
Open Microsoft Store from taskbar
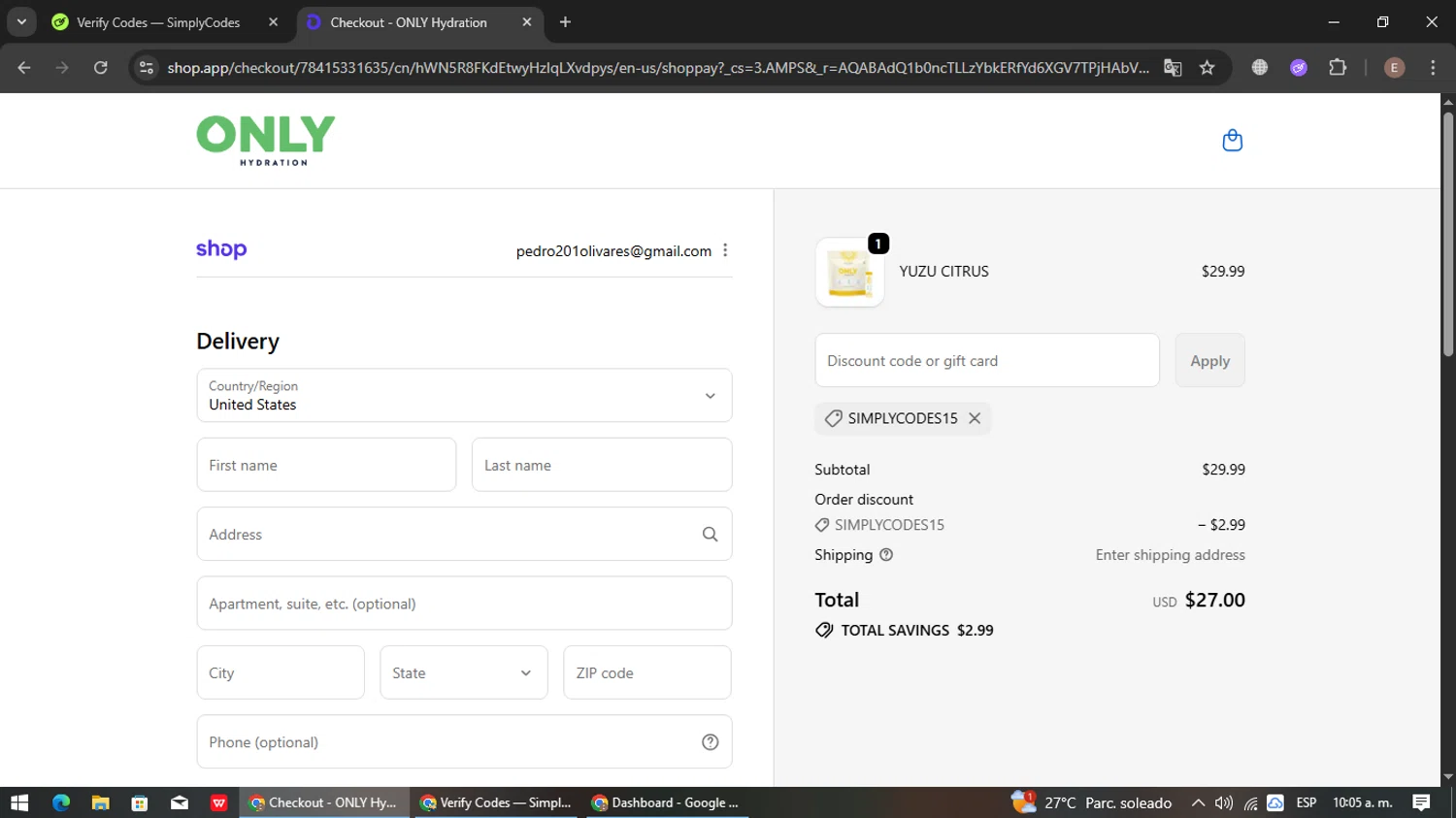140,802
